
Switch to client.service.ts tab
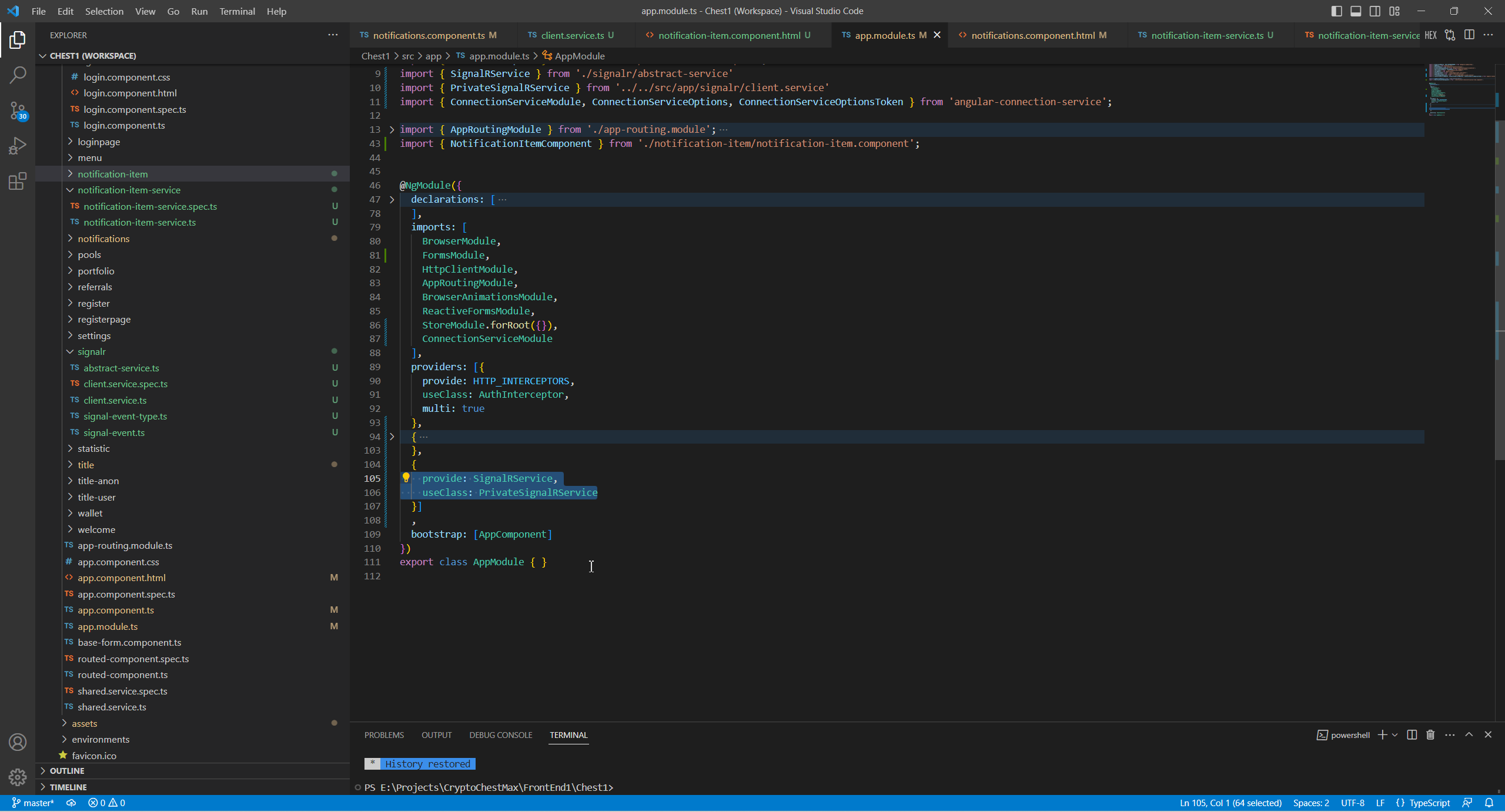point(571,35)
